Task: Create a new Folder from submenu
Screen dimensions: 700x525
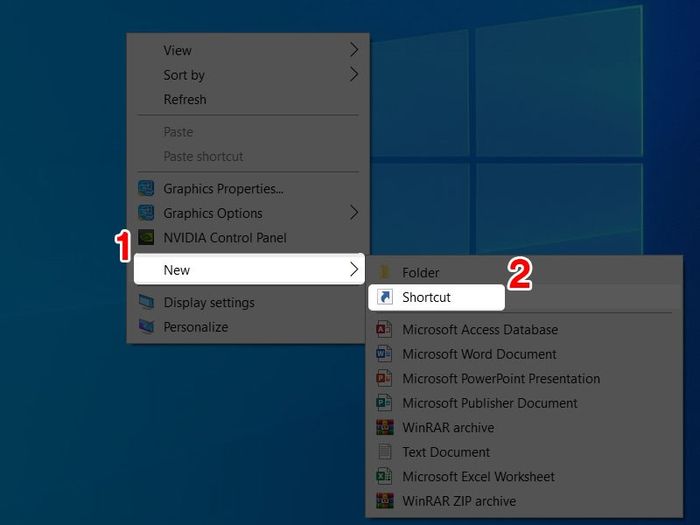Action: [x=524, y=272]
